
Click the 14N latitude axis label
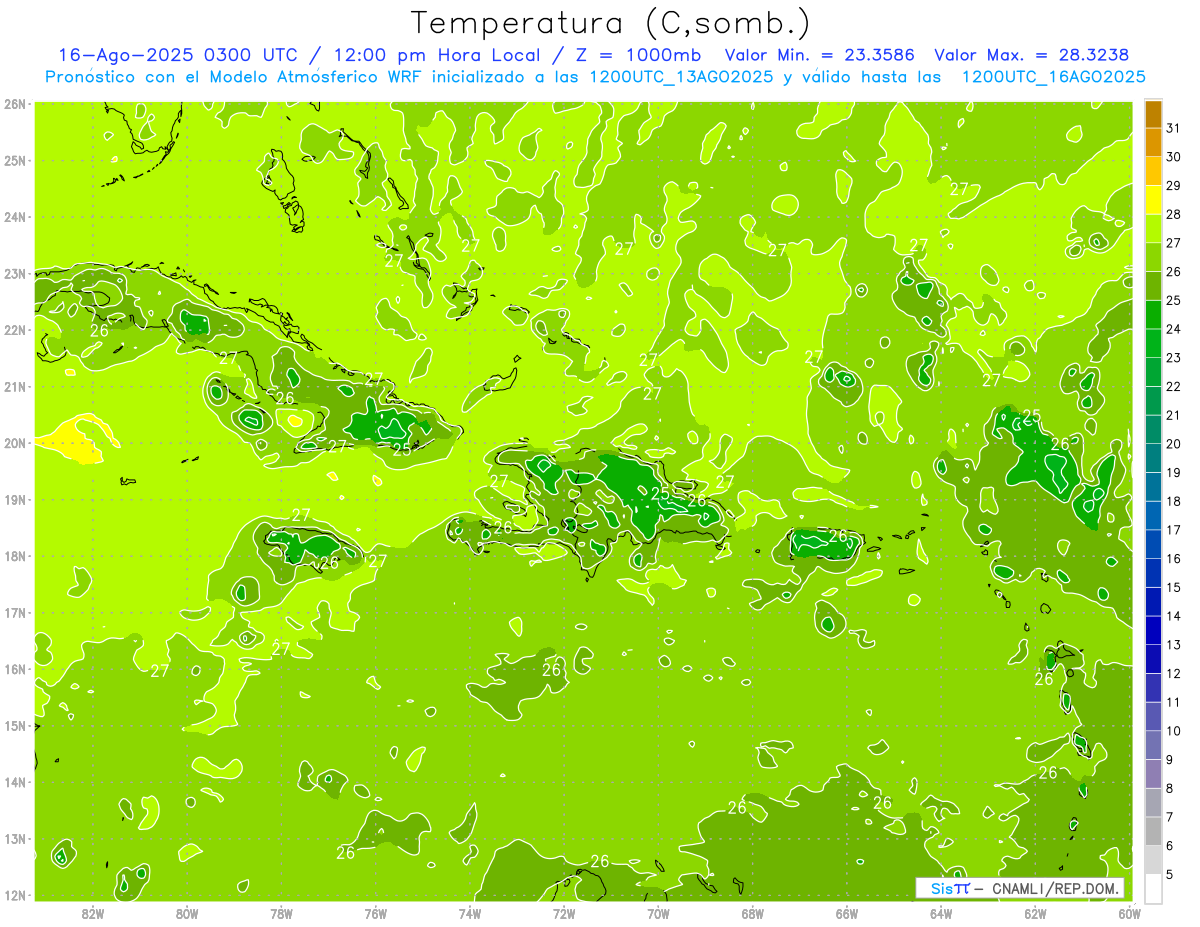15,782
